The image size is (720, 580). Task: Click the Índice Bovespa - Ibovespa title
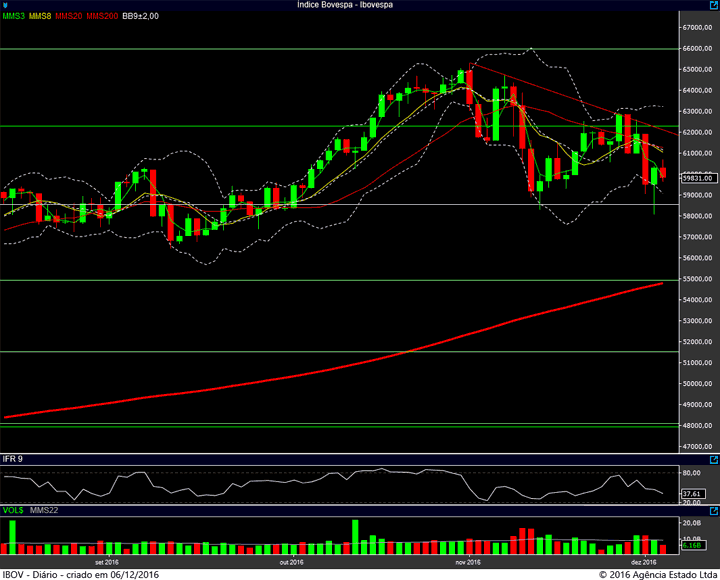(345, 5)
